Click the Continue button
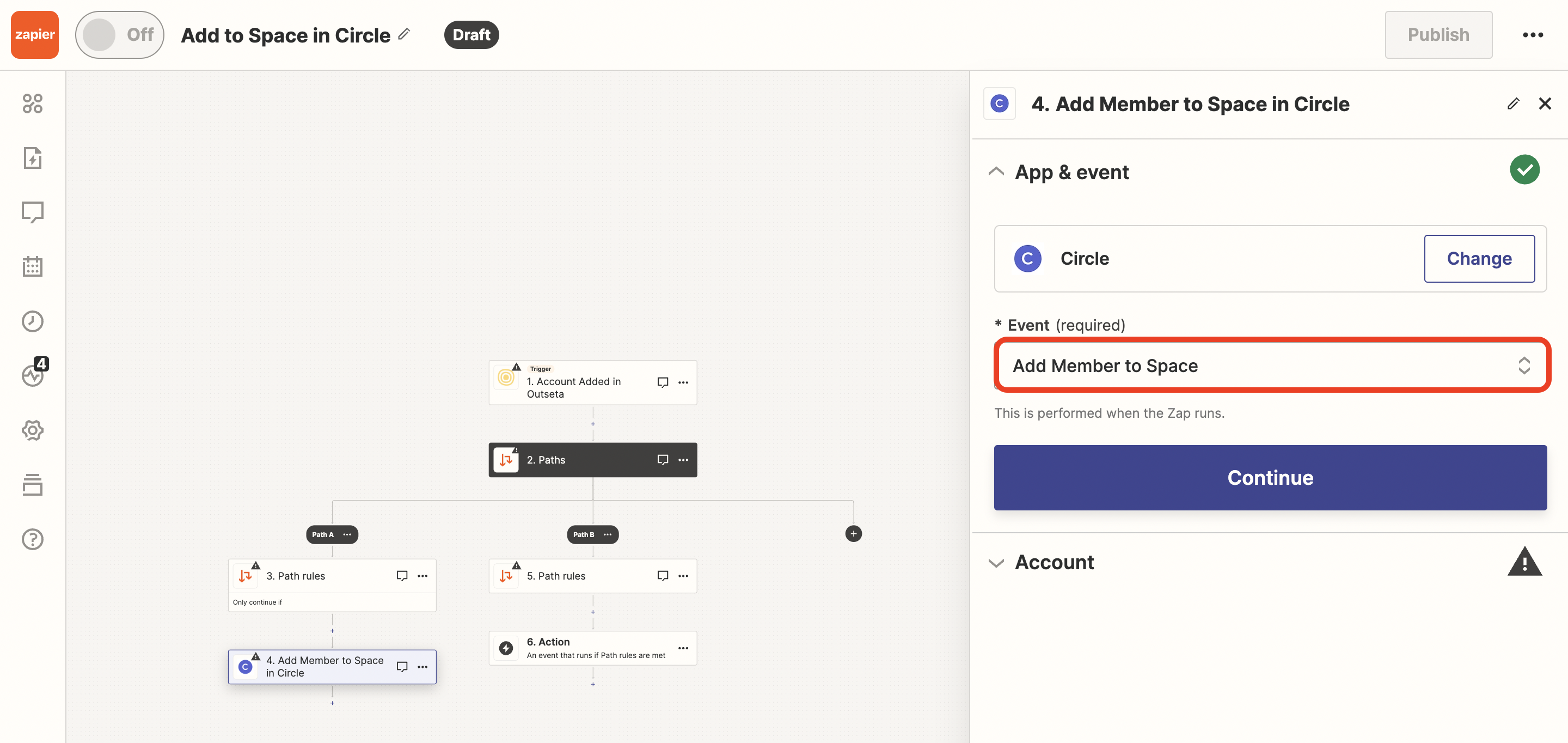This screenshot has height=743, width=1568. 1270,478
